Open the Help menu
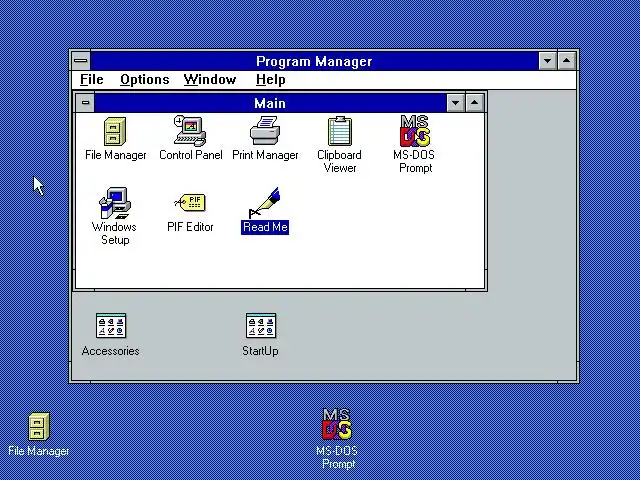 [270, 80]
